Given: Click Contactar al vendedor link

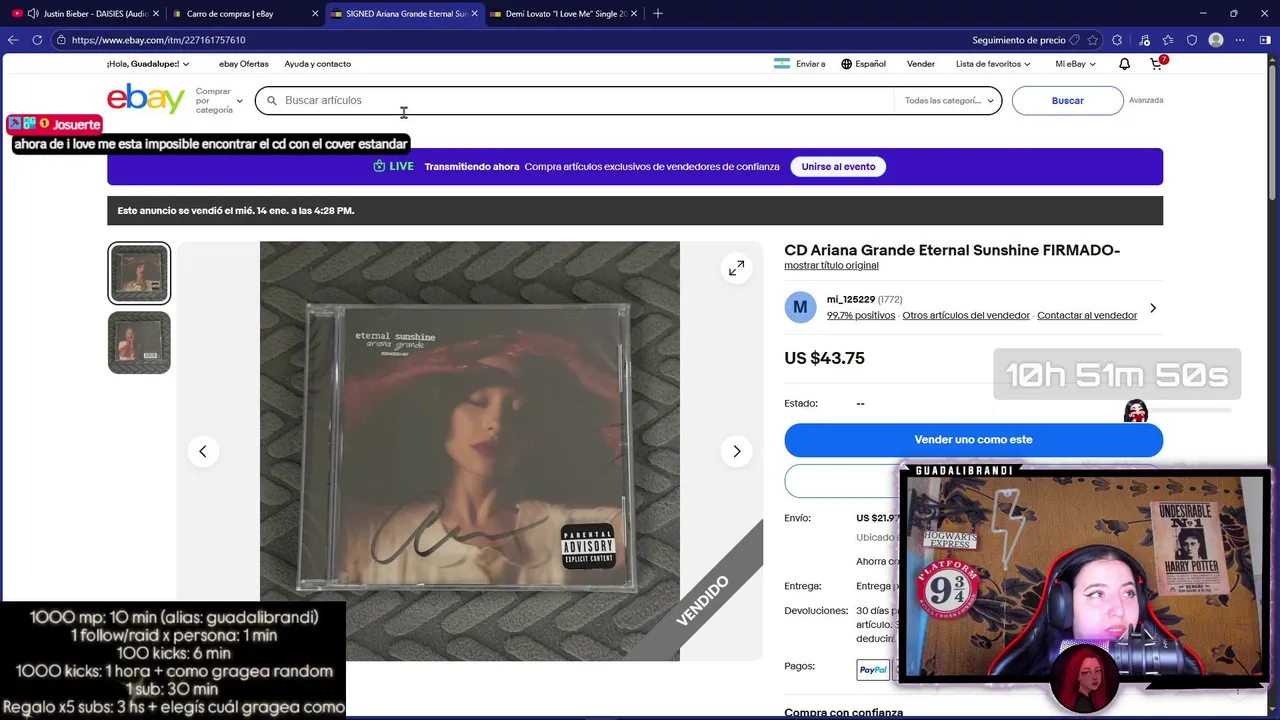Looking at the screenshot, I should click(1087, 315).
